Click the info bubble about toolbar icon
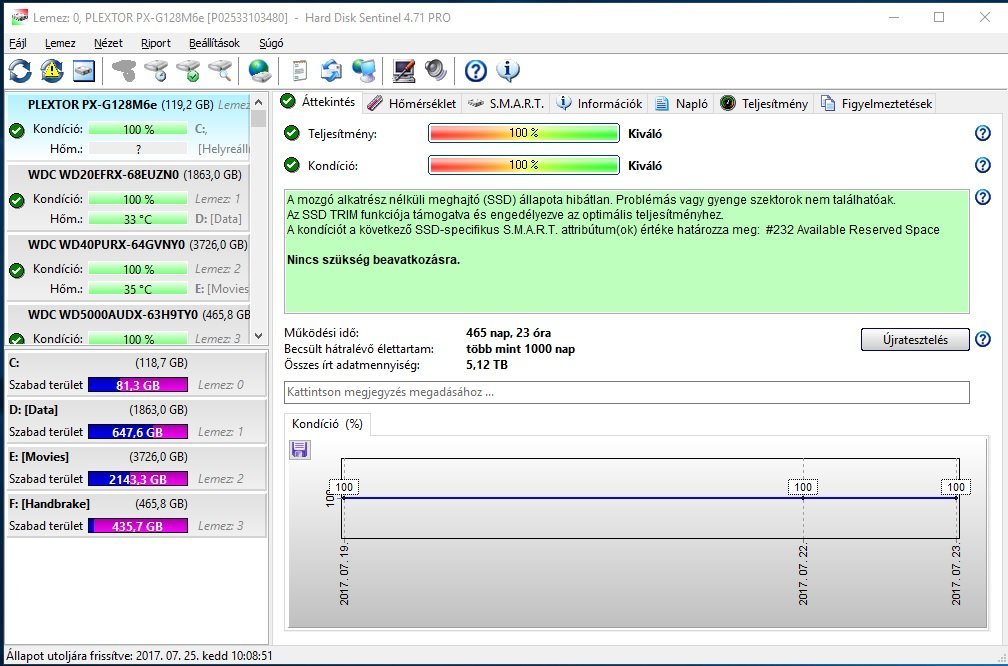The width and height of the screenshot is (1008, 666). [508, 71]
